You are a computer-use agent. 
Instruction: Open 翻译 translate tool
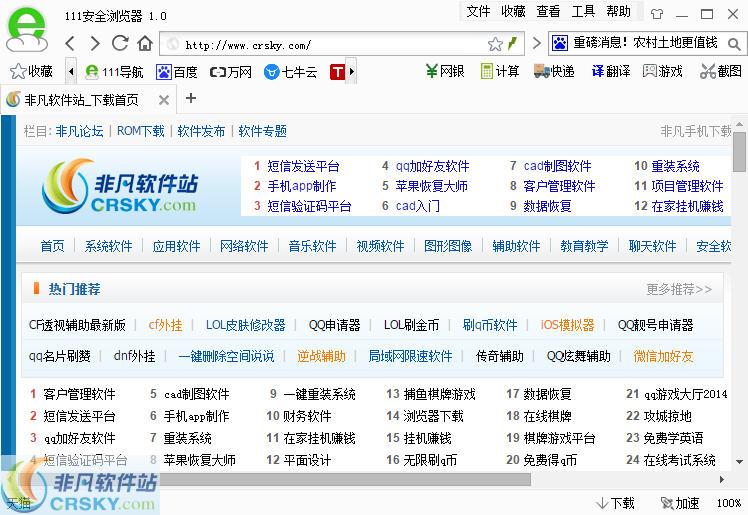tap(611, 72)
